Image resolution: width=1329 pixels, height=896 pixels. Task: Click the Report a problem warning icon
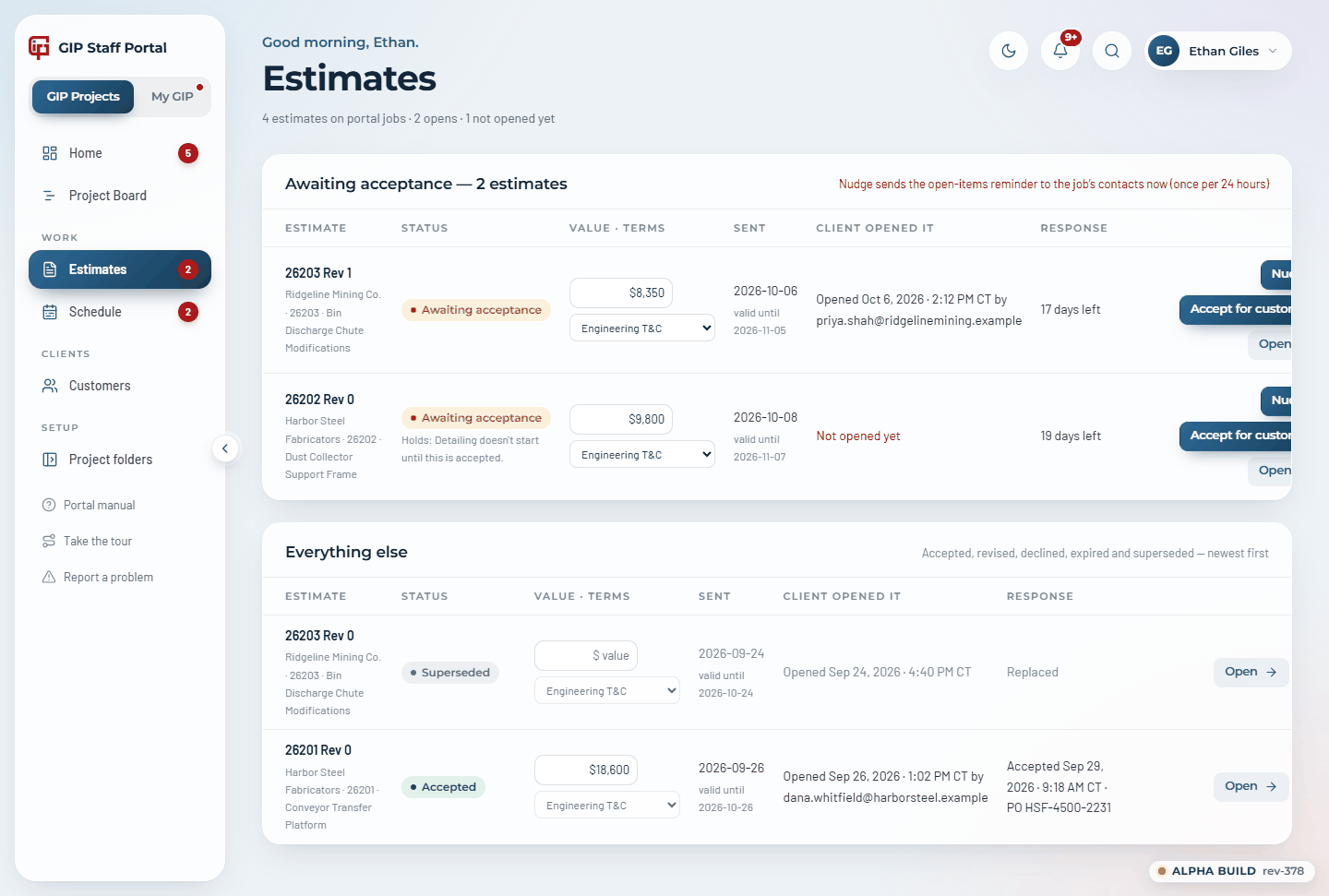[49, 577]
